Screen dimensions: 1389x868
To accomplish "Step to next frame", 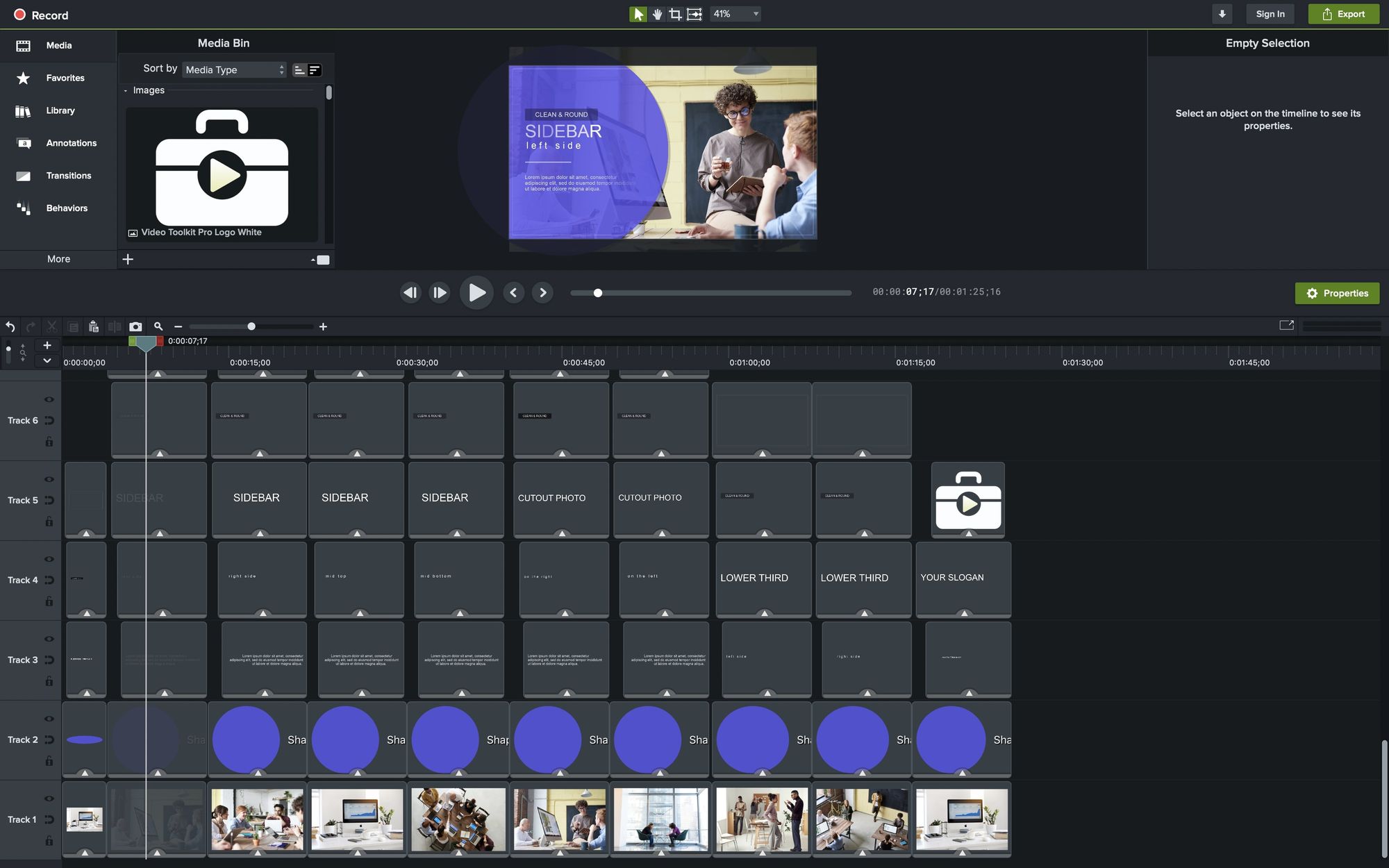I will click(440, 292).
